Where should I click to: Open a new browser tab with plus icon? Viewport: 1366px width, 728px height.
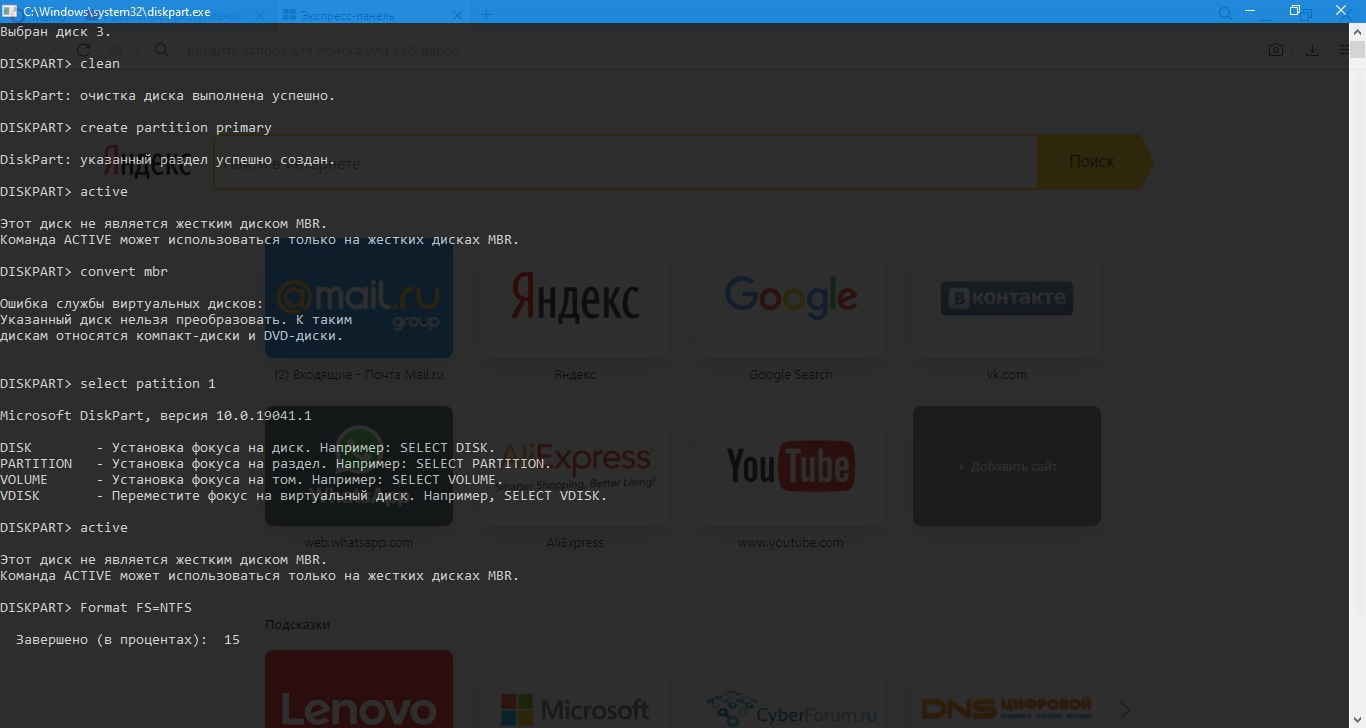click(487, 14)
